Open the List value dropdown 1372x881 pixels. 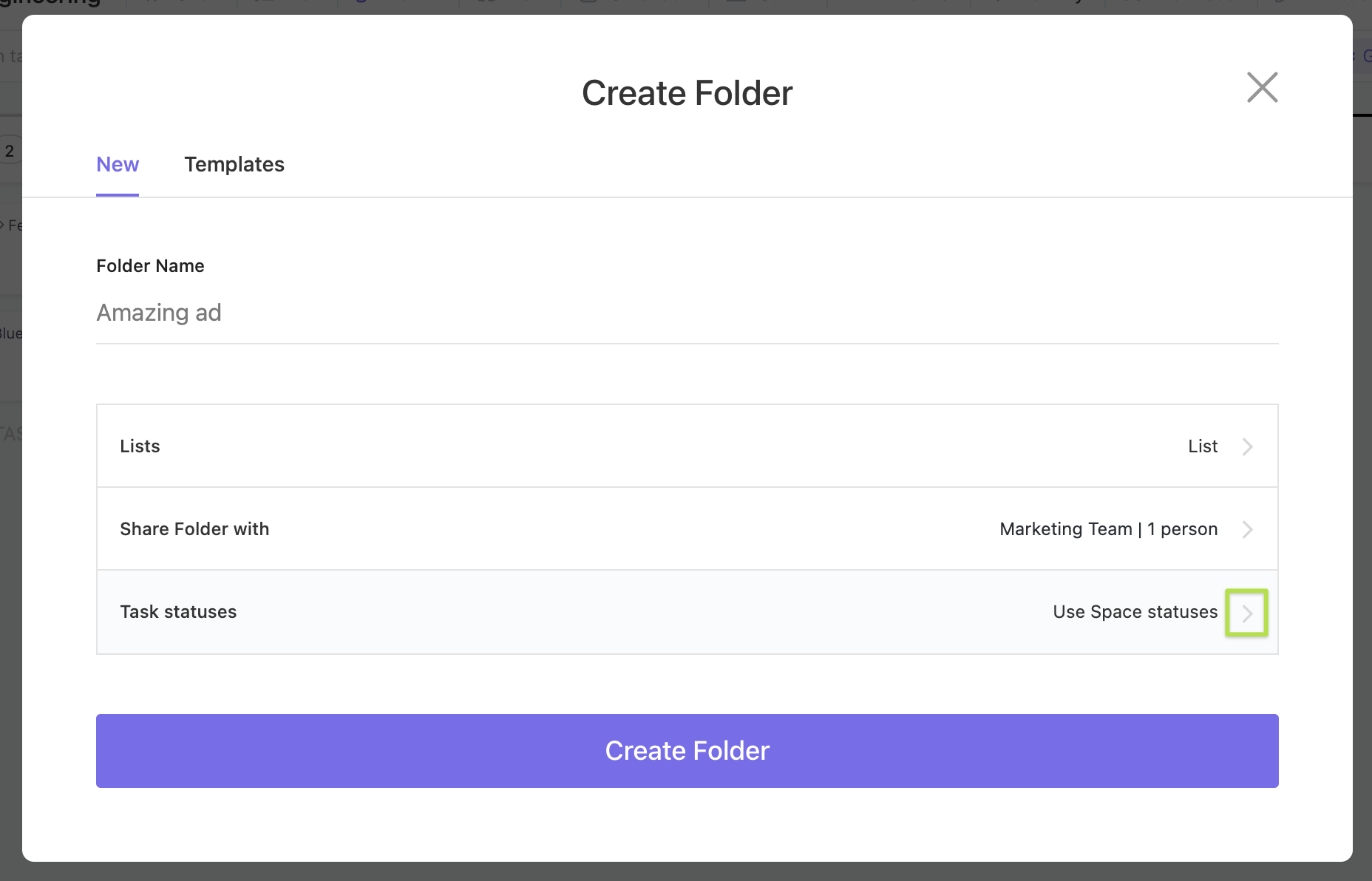coord(1202,446)
